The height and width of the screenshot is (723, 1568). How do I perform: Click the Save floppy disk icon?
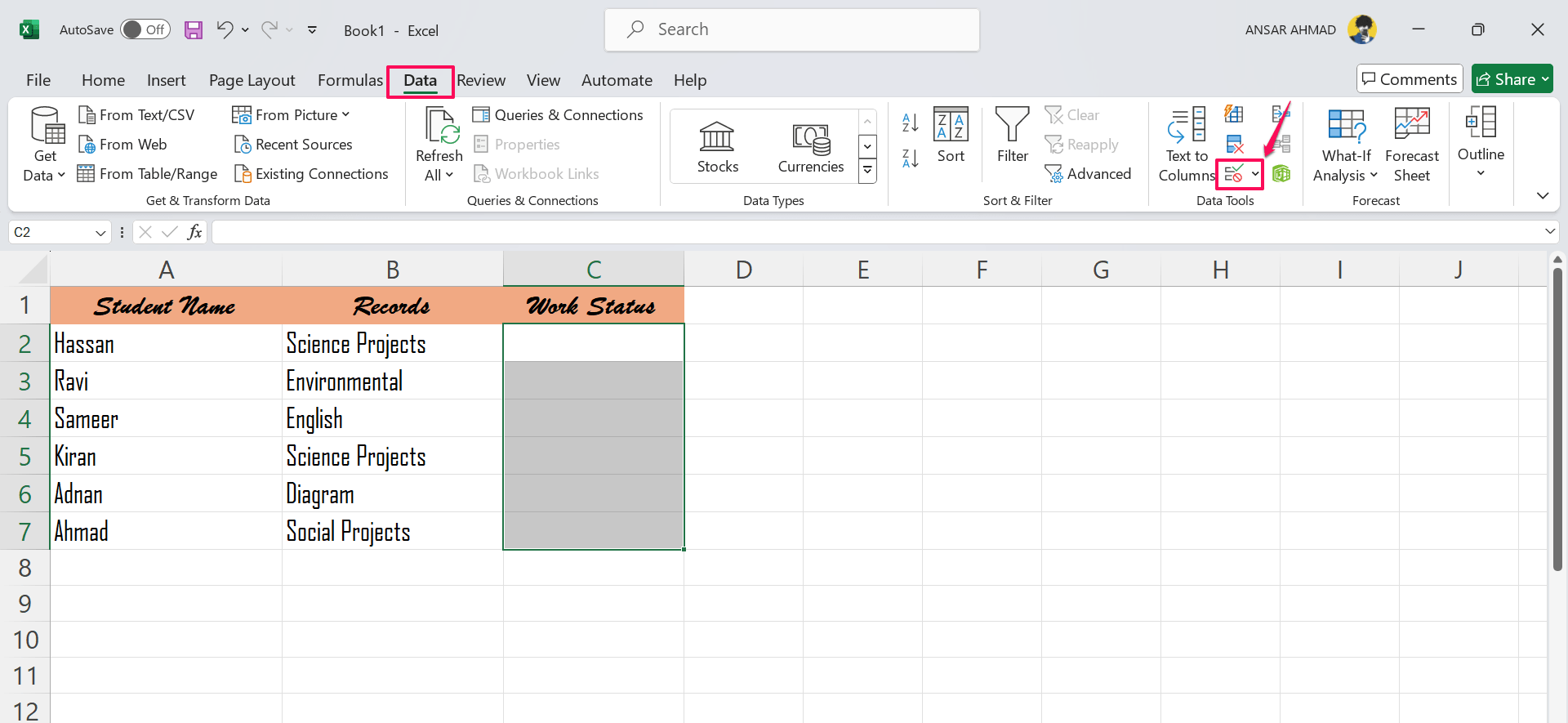tap(194, 30)
